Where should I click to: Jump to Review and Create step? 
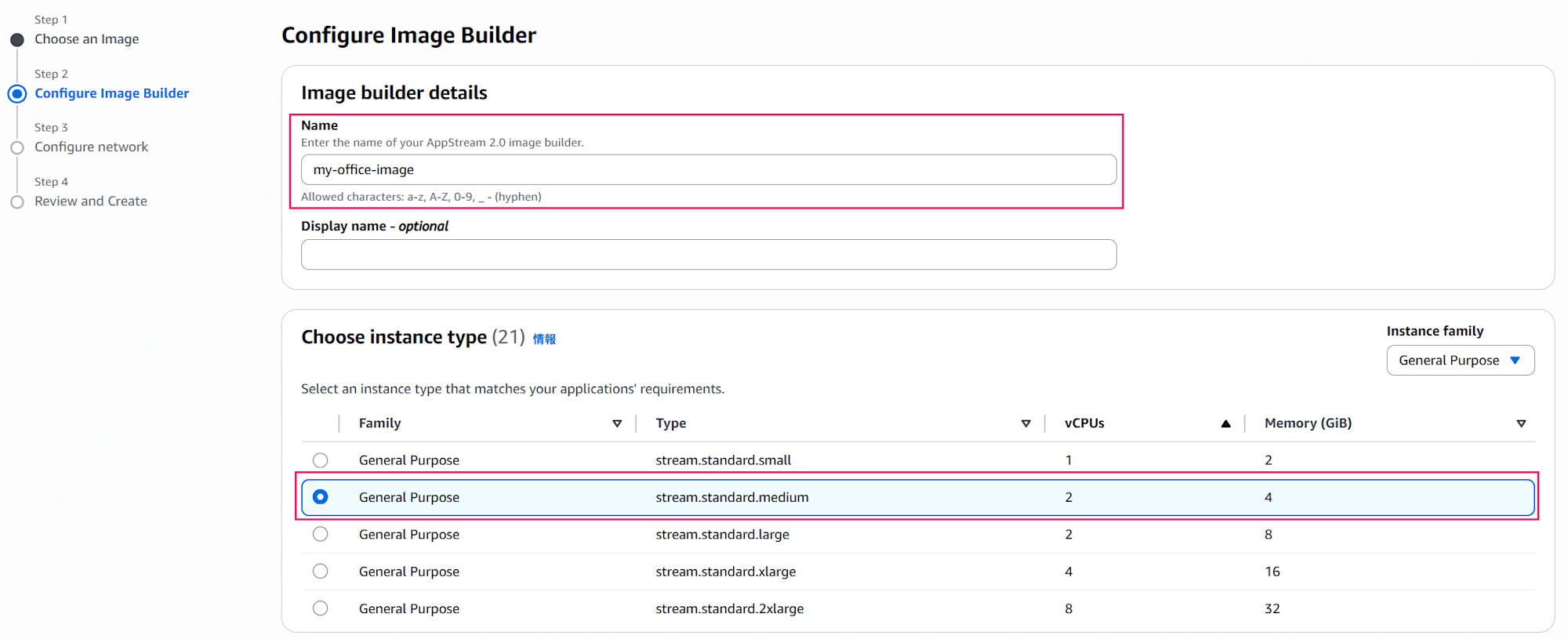pyautogui.click(x=91, y=201)
